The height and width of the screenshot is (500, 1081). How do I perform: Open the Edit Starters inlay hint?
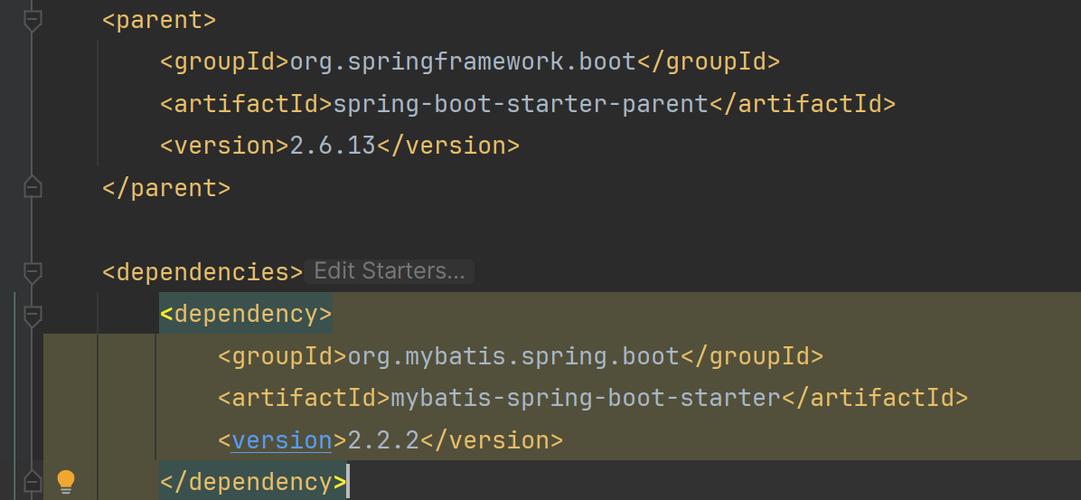[x=390, y=271]
